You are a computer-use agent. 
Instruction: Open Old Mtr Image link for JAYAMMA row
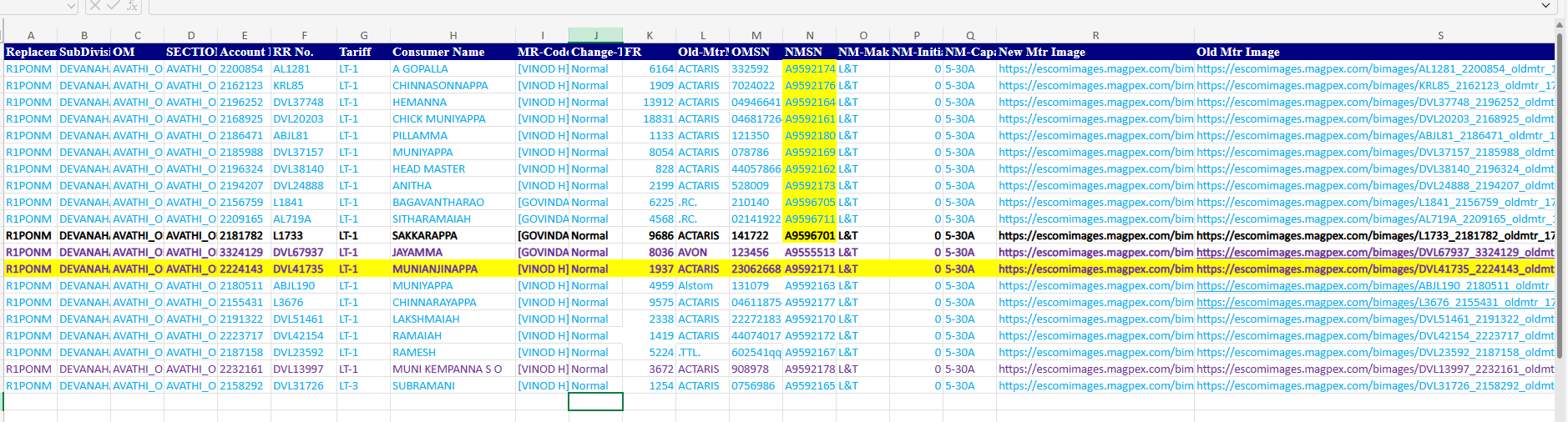1374,253
